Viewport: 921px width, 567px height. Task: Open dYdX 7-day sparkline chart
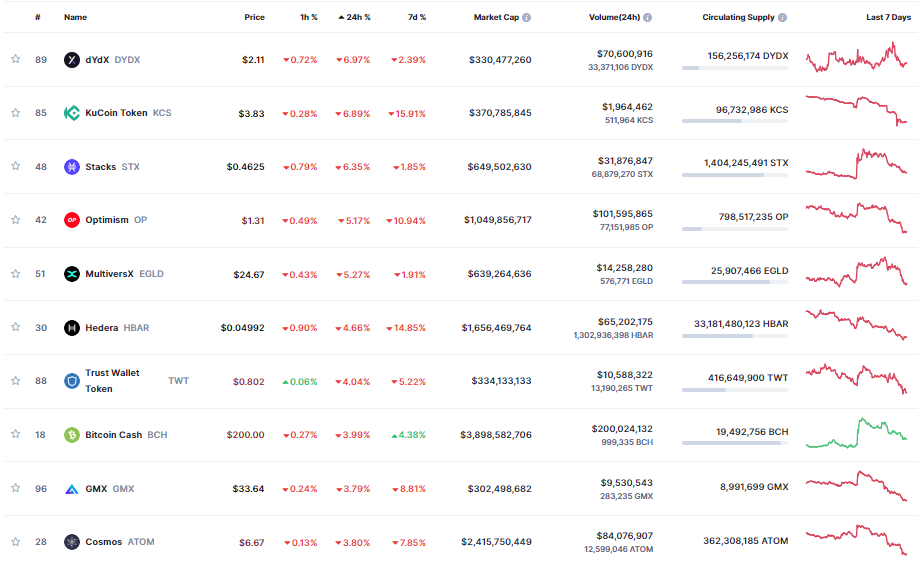pyautogui.click(x=856, y=57)
